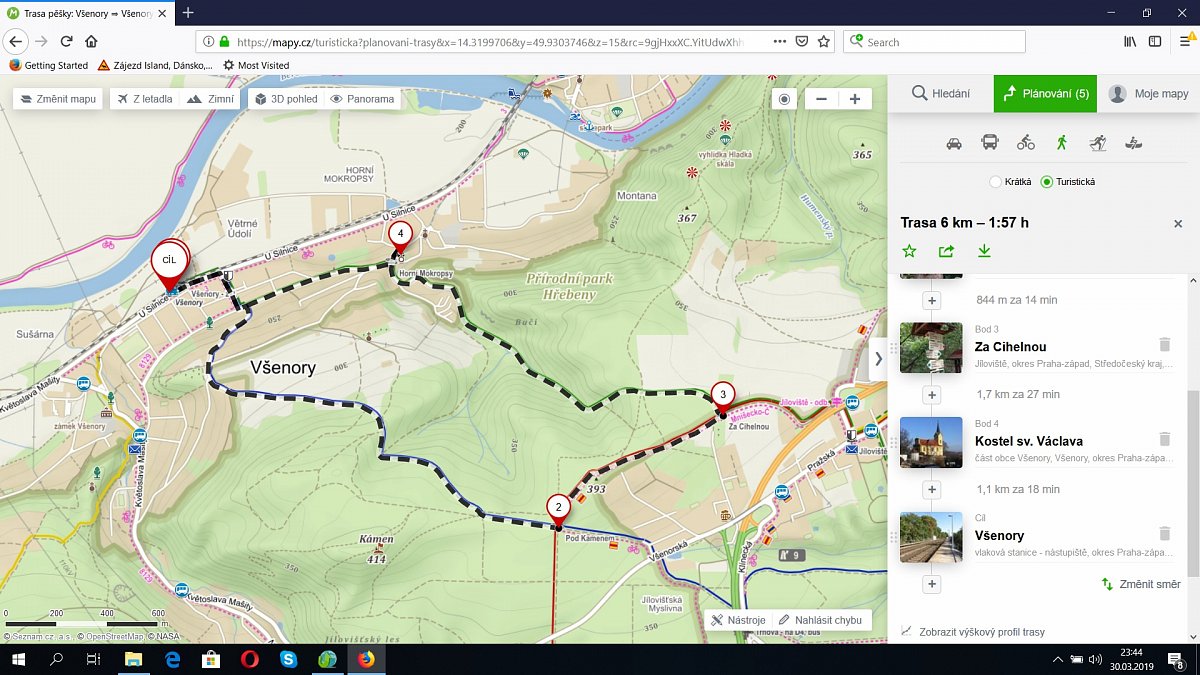1200x675 pixels.
Task: Save route with the star icon
Action: 909,251
